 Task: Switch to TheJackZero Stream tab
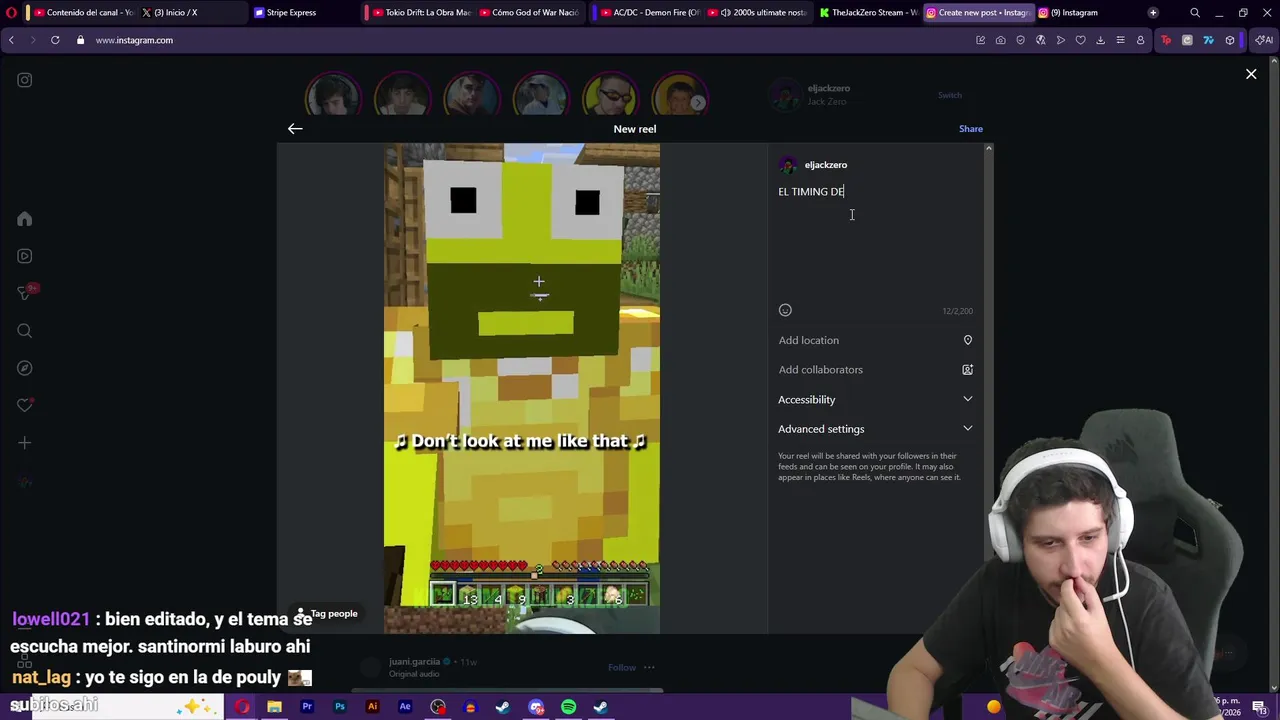pyautogui.click(x=868, y=13)
